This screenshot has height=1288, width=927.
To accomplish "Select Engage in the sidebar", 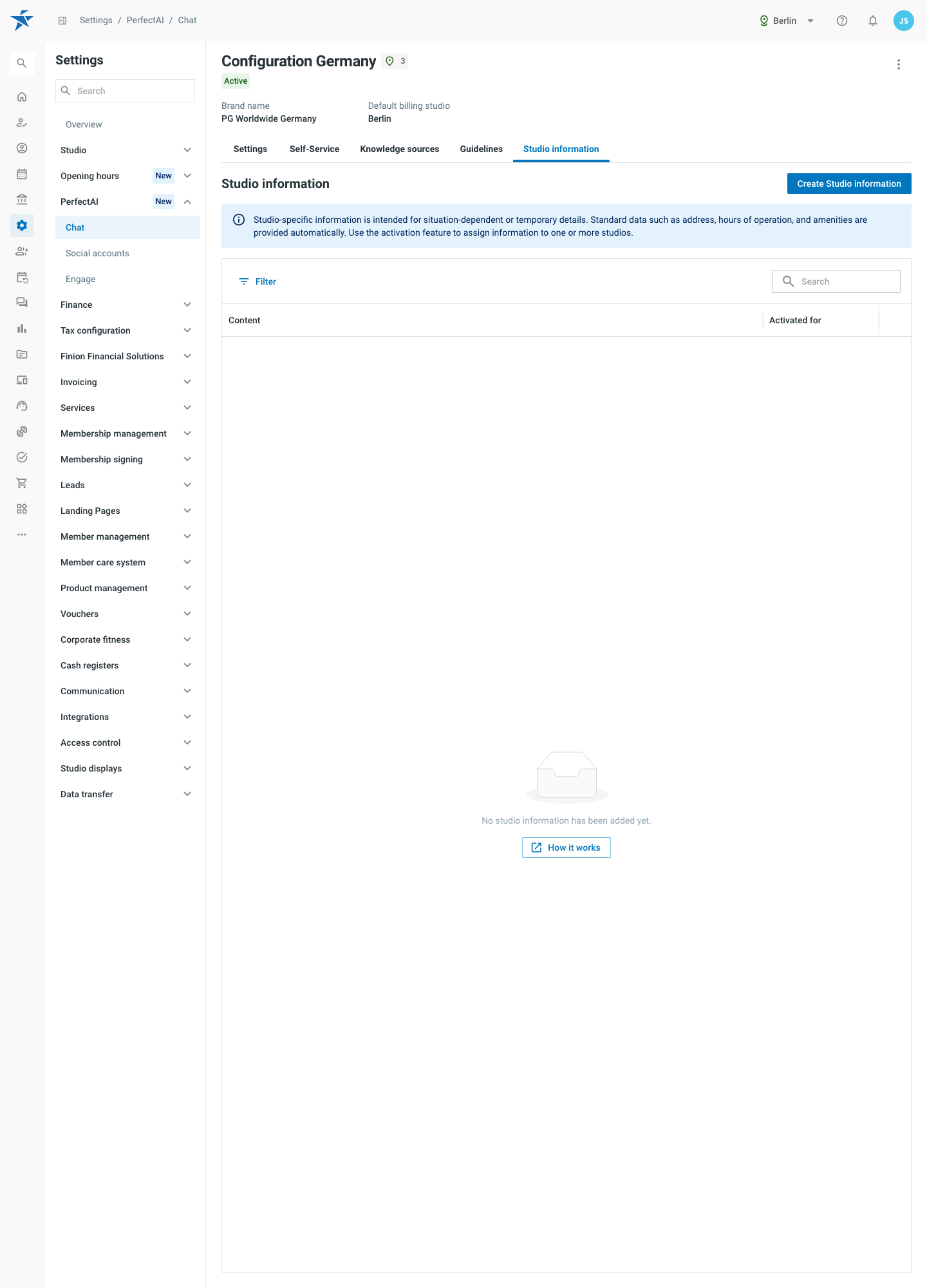I will click(127, 279).
